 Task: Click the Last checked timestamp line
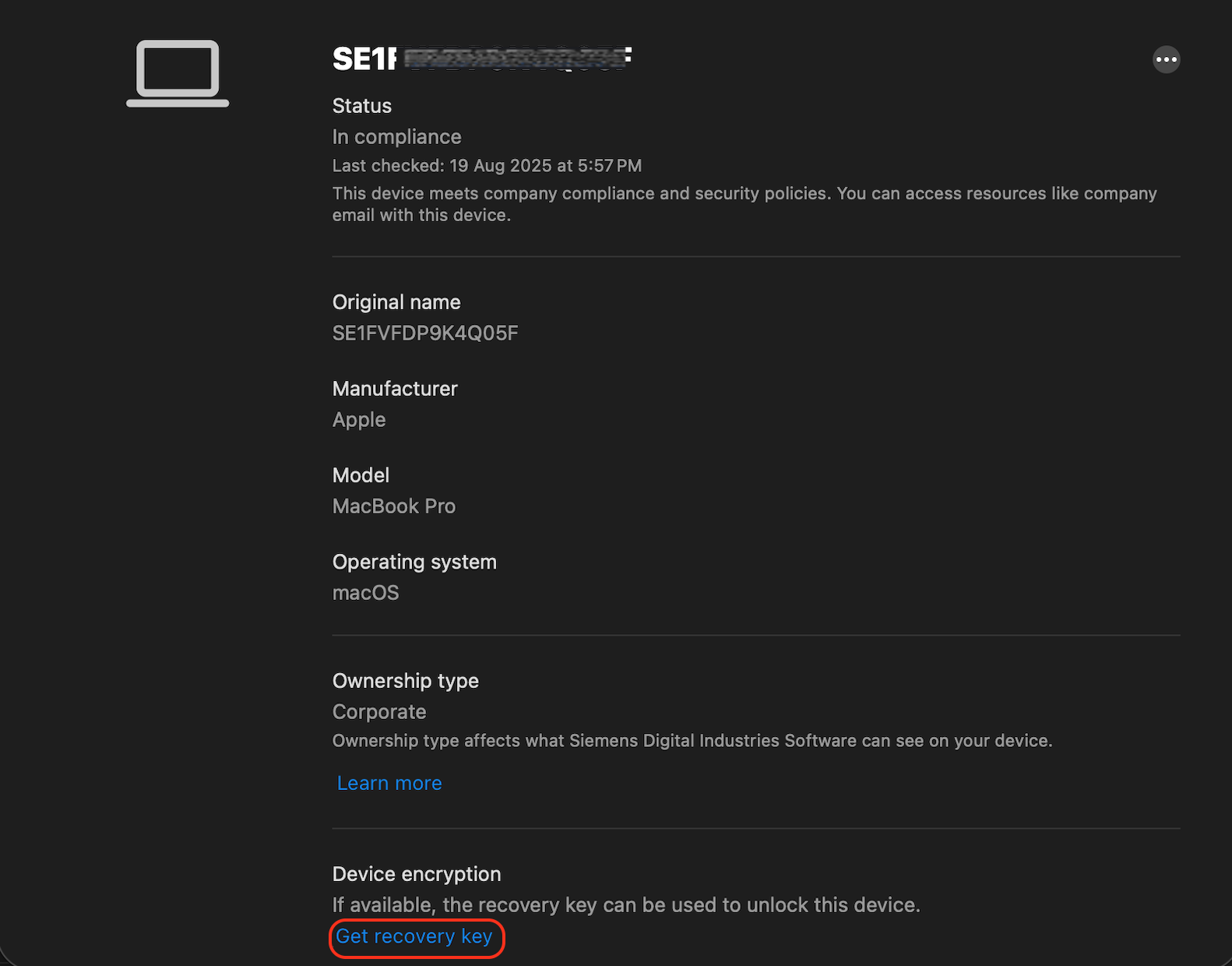(488, 166)
